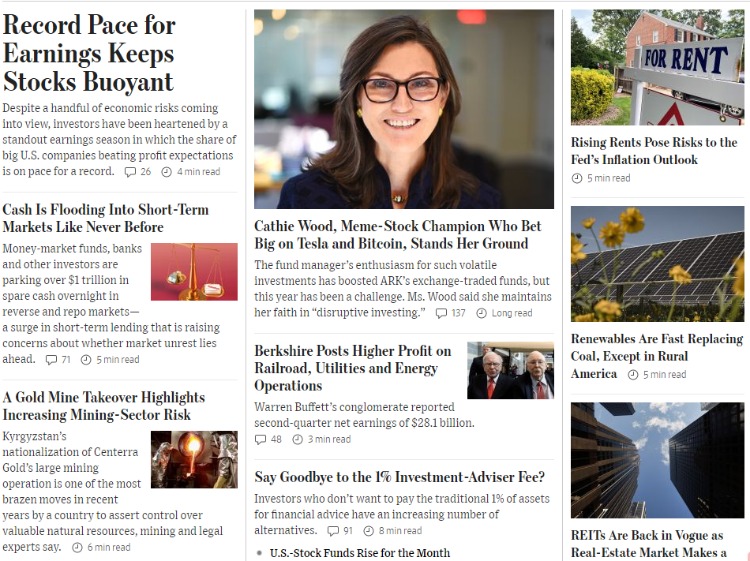This screenshot has height=561, width=750.
Task: Open comments icon on Record Pace article
Action: pyautogui.click(x=130, y=172)
